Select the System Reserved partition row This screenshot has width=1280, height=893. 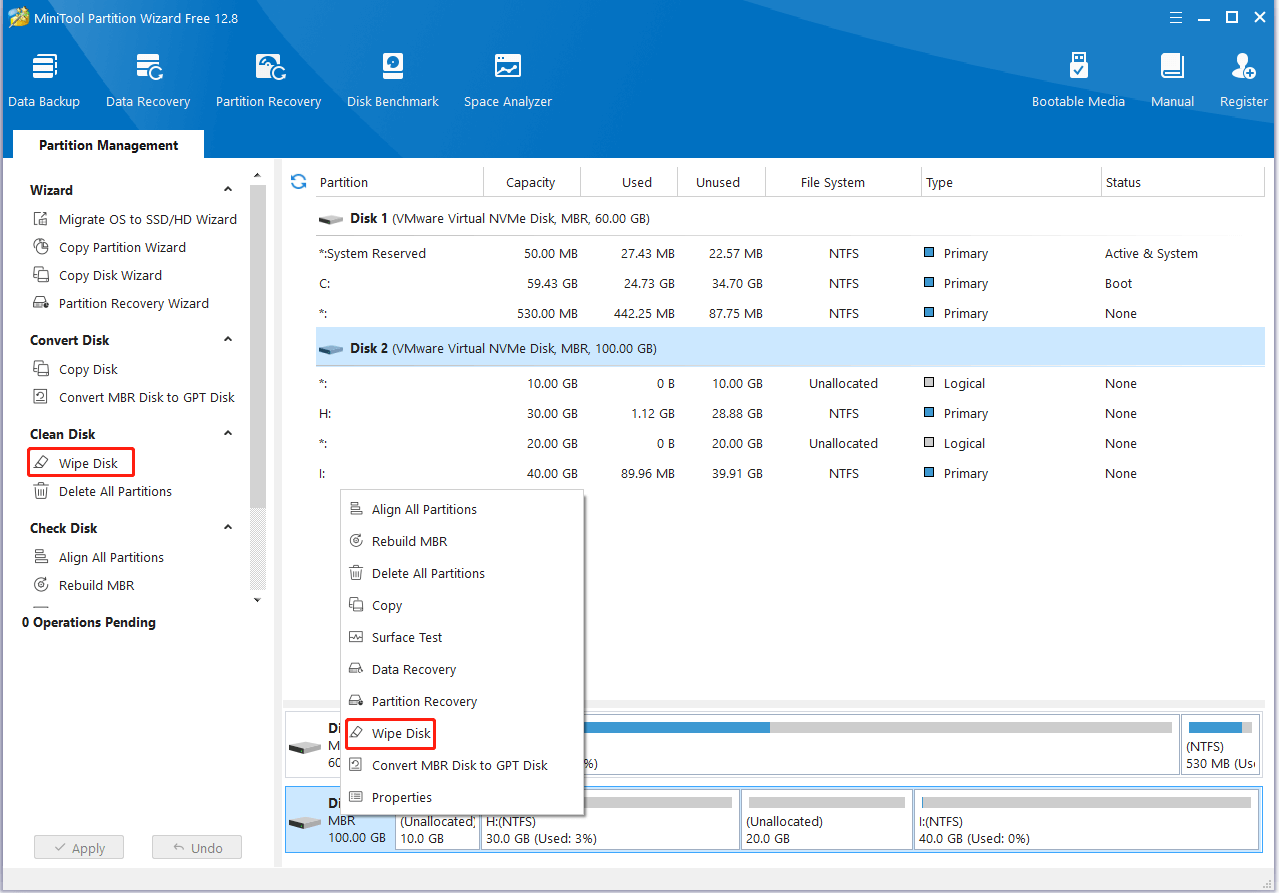click(x=790, y=253)
